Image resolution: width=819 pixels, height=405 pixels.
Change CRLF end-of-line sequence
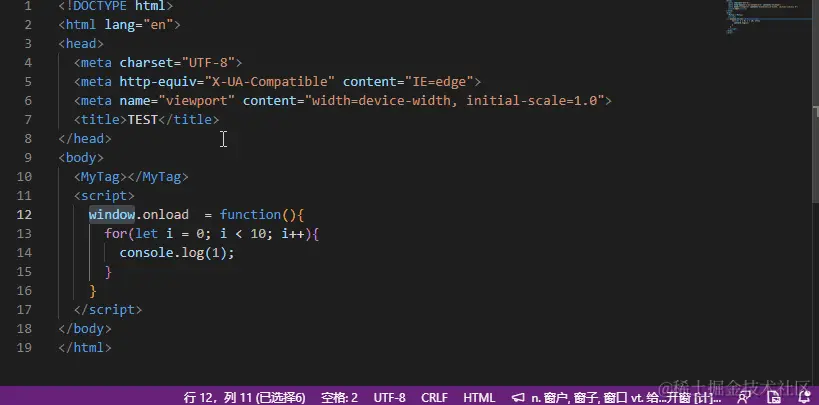[434, 398]
